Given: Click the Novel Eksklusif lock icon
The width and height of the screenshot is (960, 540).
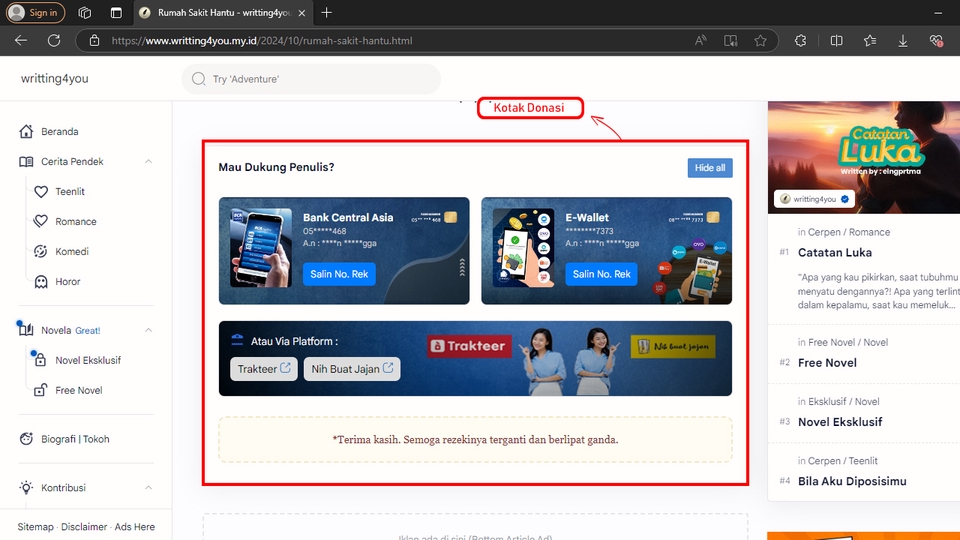Looking at the screenshot, I should [40, 360].
